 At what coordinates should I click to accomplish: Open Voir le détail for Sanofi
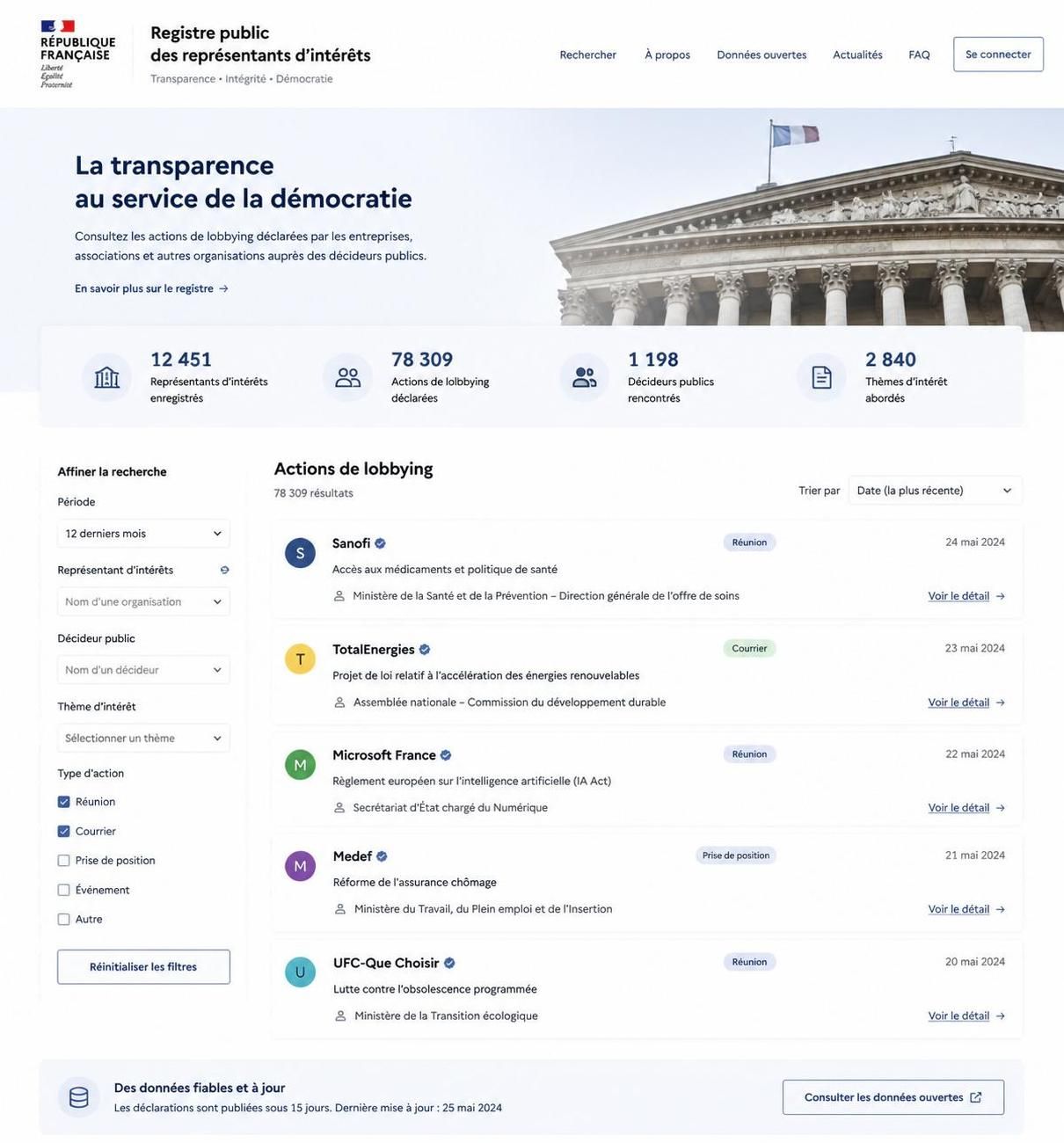tap(966, 596)
